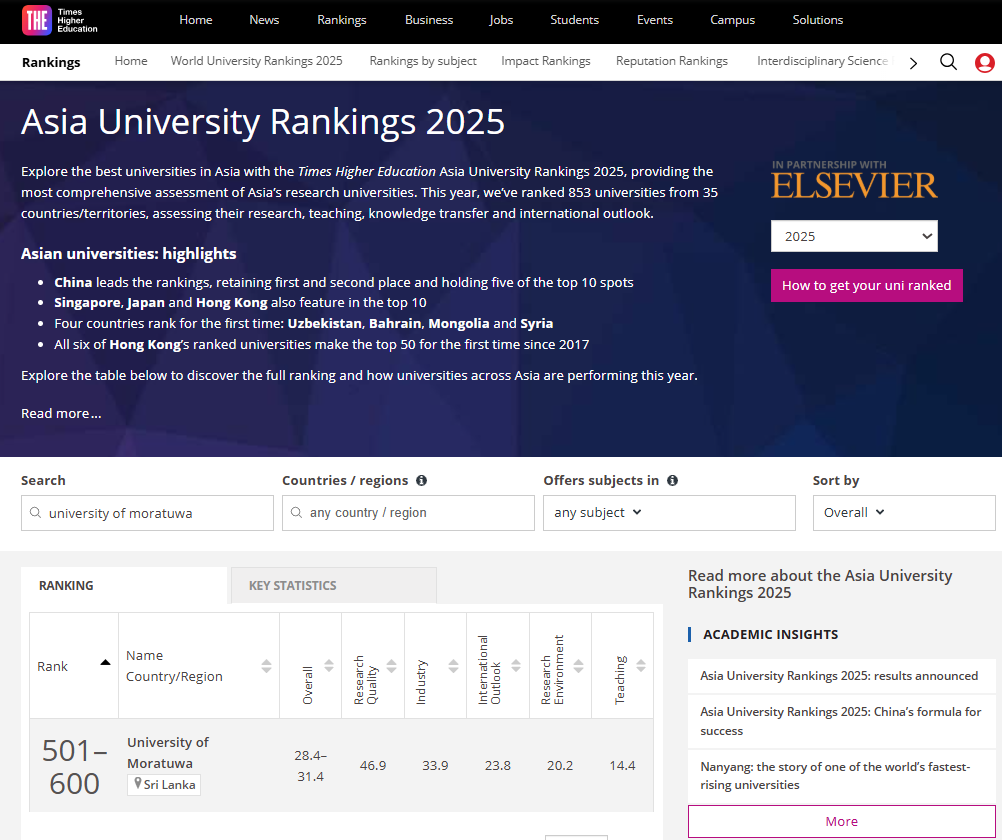The width and height of the screenshot is (1002, 840).
Task: Click the Research Environment score 20.2
Action: point(560,765)
